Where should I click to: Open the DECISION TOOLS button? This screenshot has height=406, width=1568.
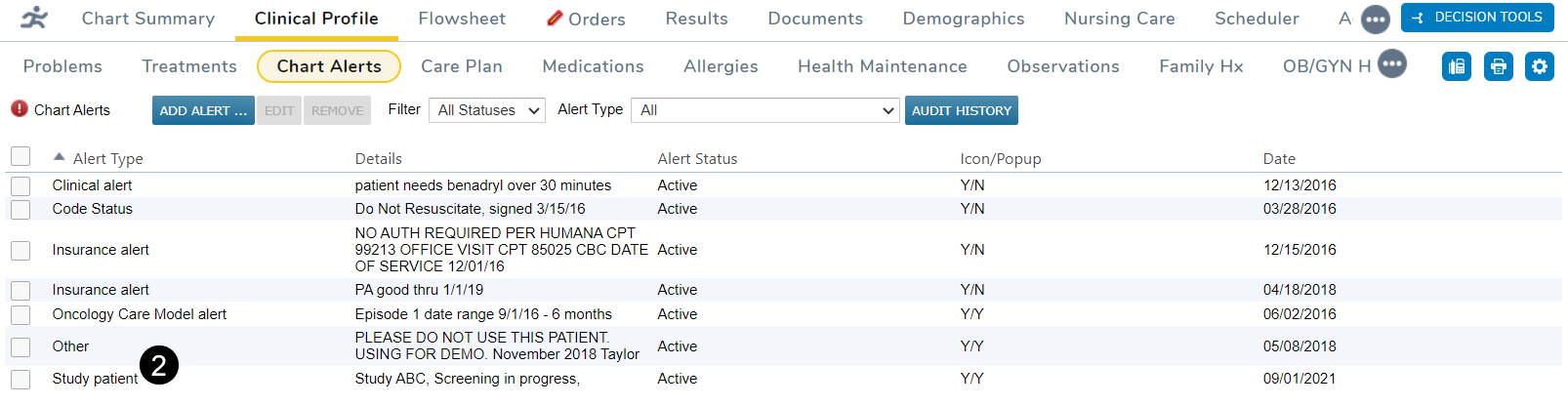point(1477,18)
